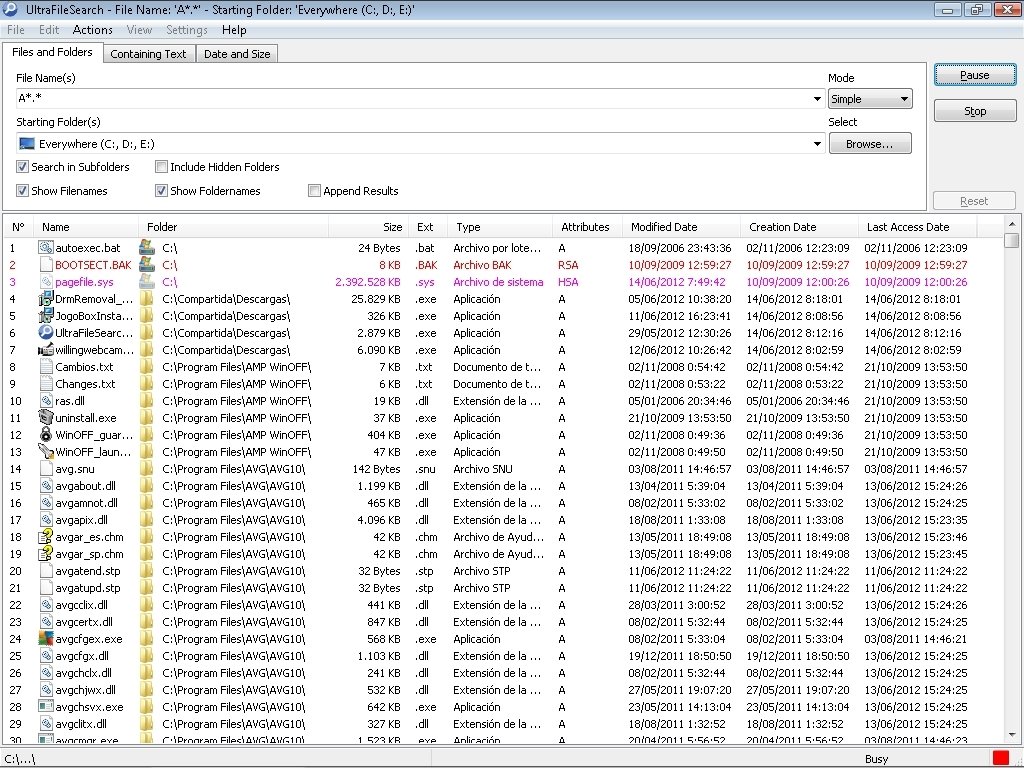Sort by the Ext column header
Image resolution: width=1024 pixels, height=768 pixels.
428,227
